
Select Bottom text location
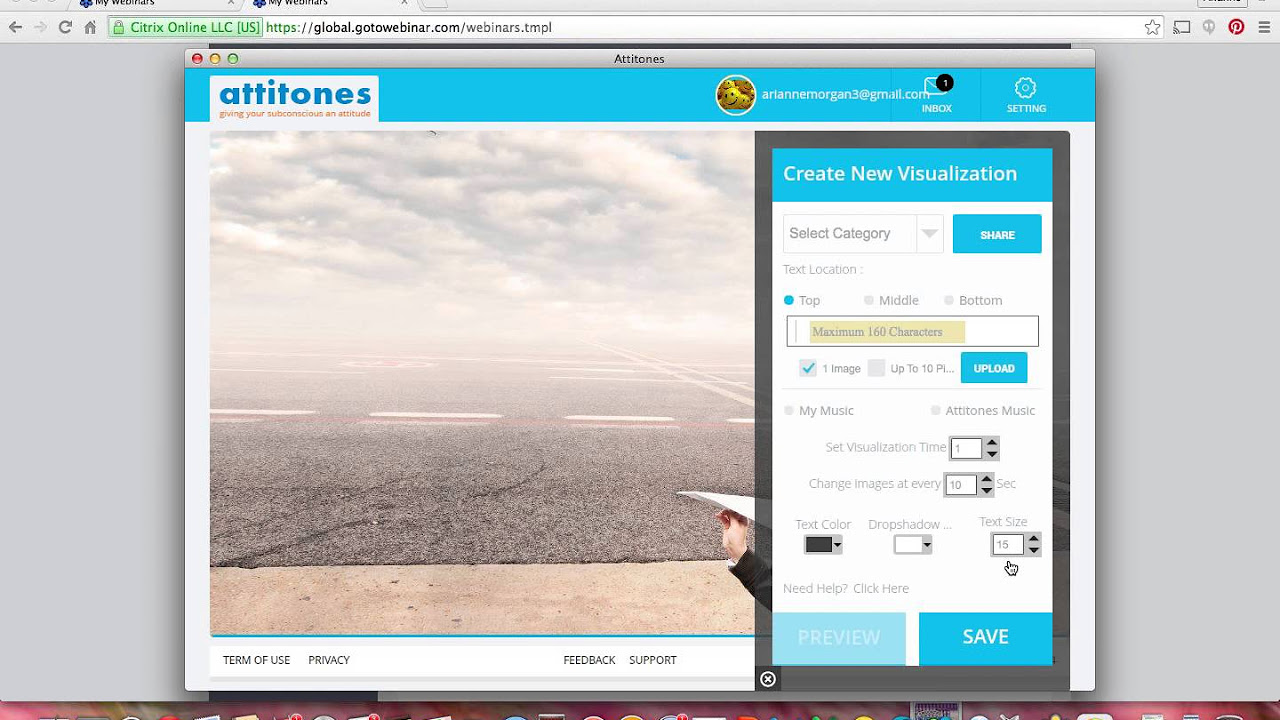click(x=949, y=300)
